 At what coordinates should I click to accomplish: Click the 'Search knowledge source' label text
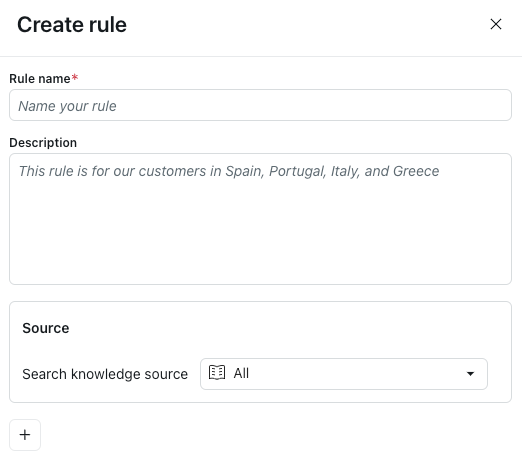tap(105, 374)
